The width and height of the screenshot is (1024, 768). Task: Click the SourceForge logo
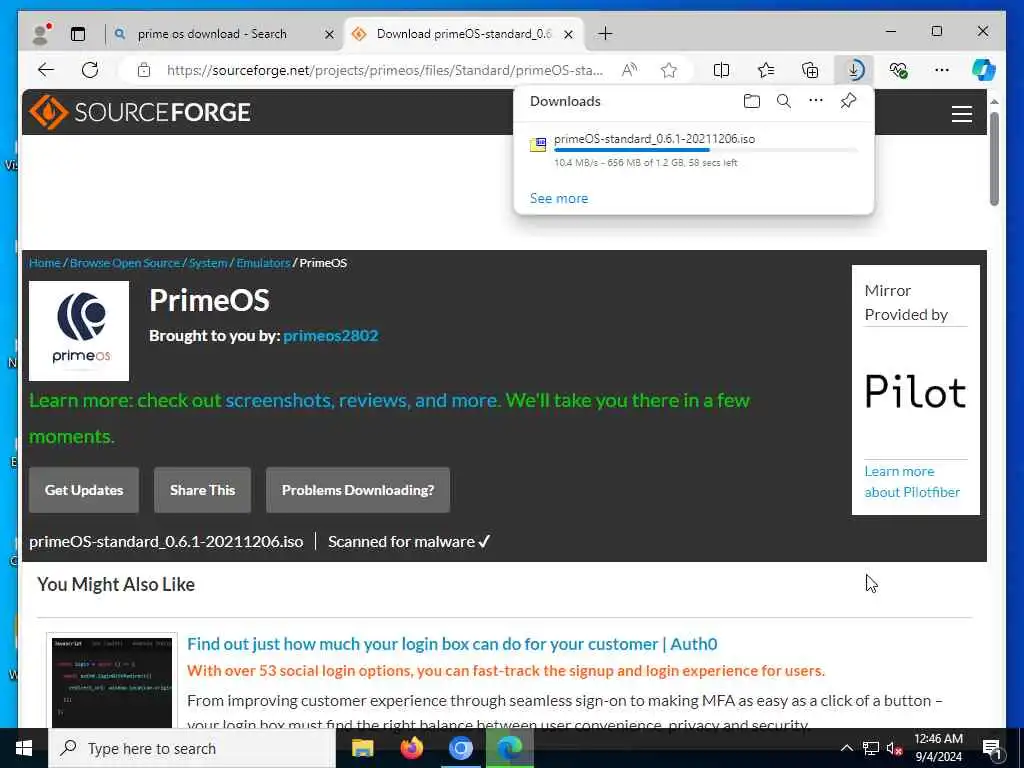(140, 112)
